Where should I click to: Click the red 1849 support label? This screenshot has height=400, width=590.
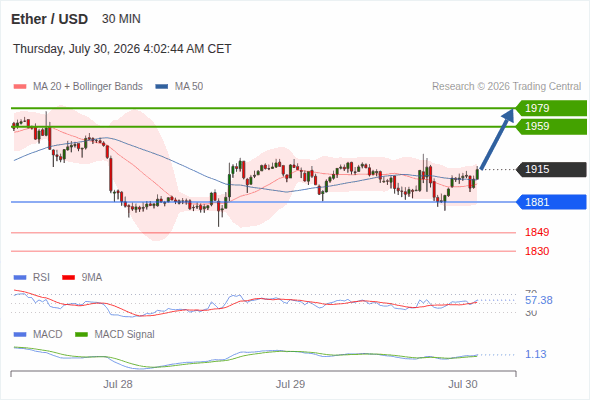pos(537,232)
